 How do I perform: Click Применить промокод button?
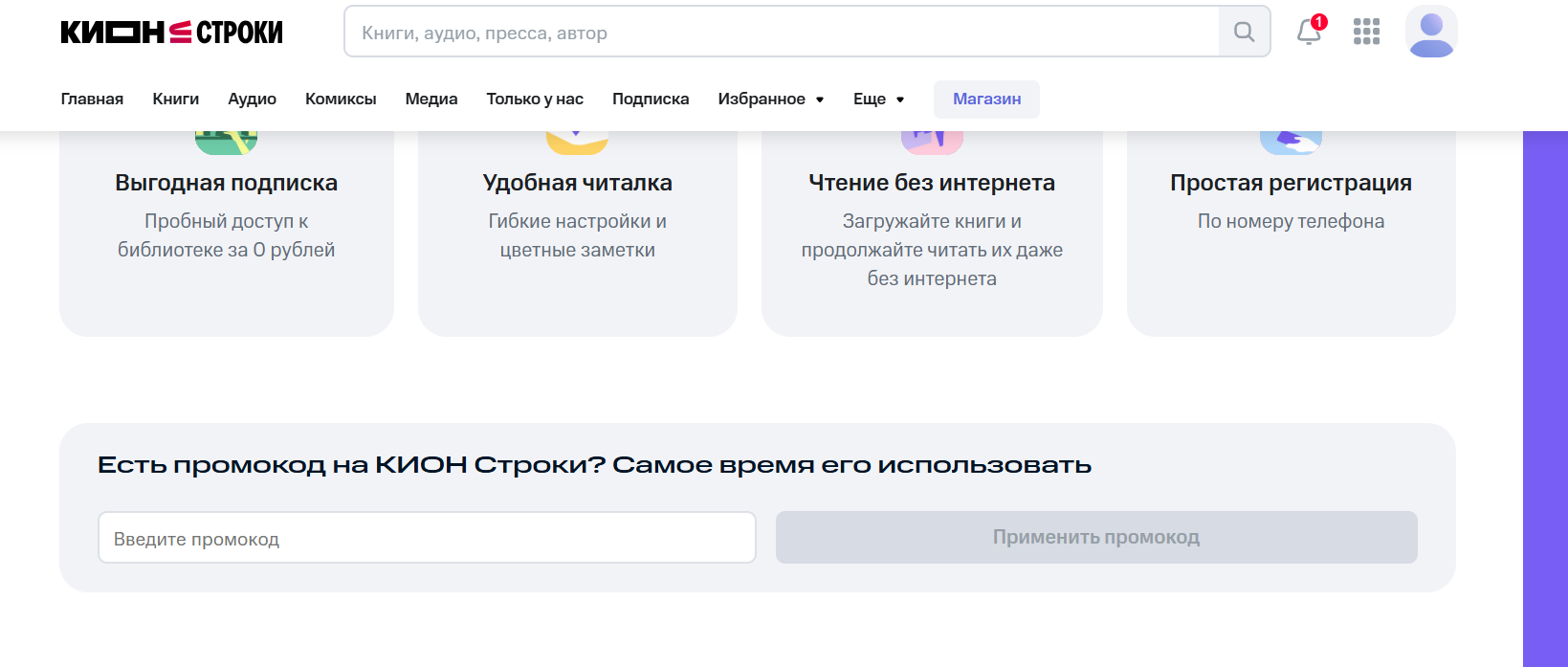[x=1096, y=537]
